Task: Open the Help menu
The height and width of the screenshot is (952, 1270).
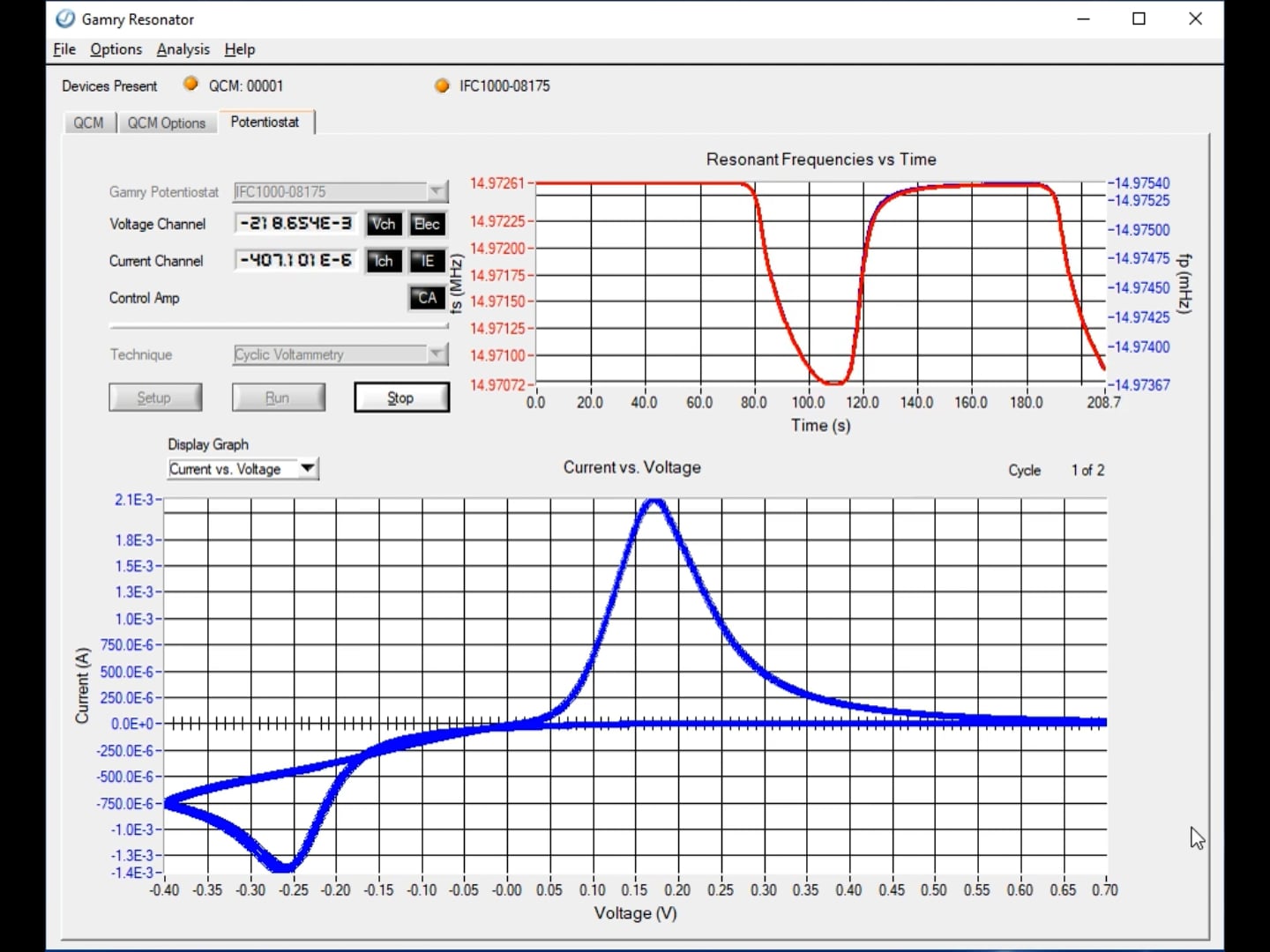Action: click(x=239, y=49)
